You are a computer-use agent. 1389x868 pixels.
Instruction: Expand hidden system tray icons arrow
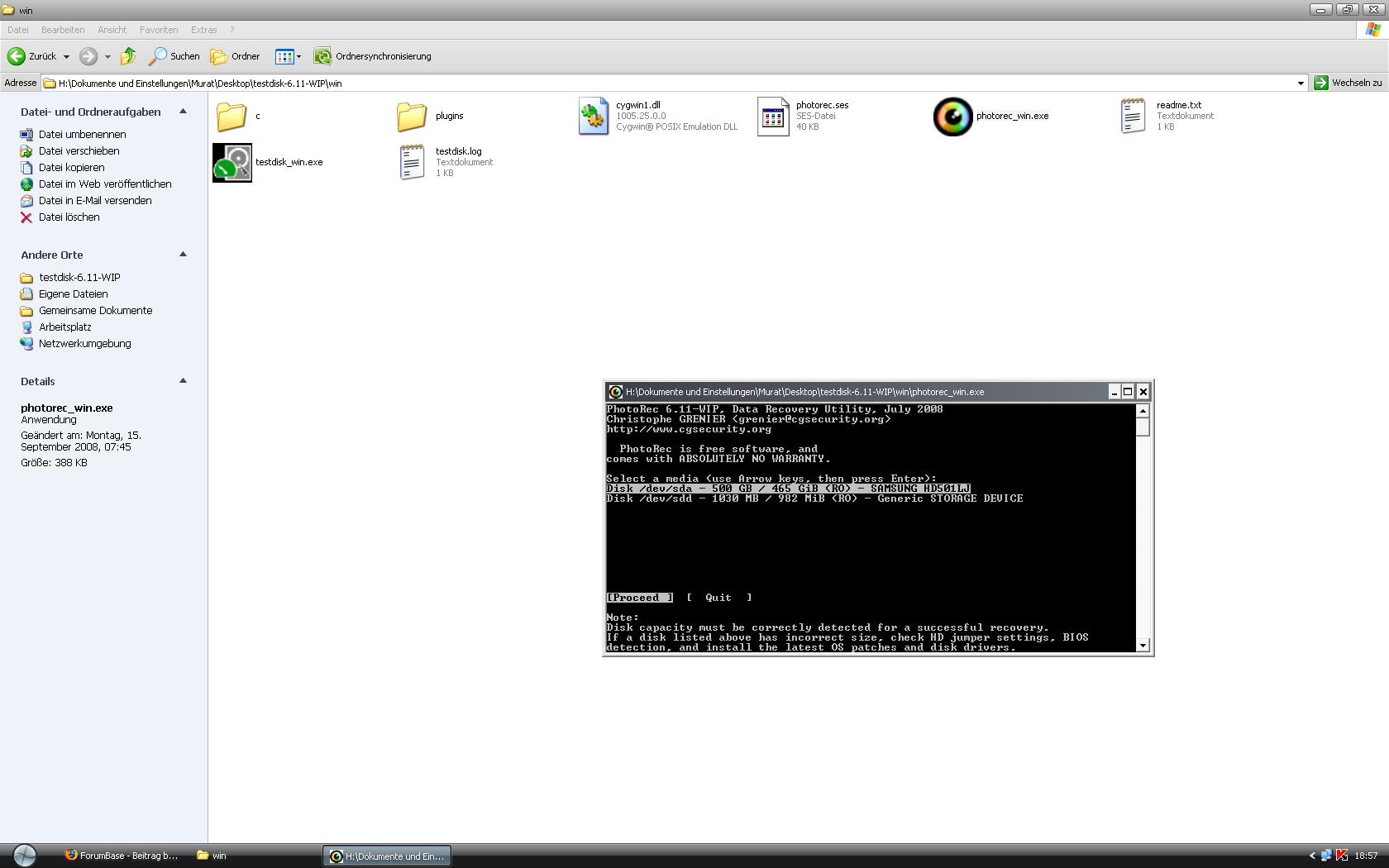(1312, 856)
